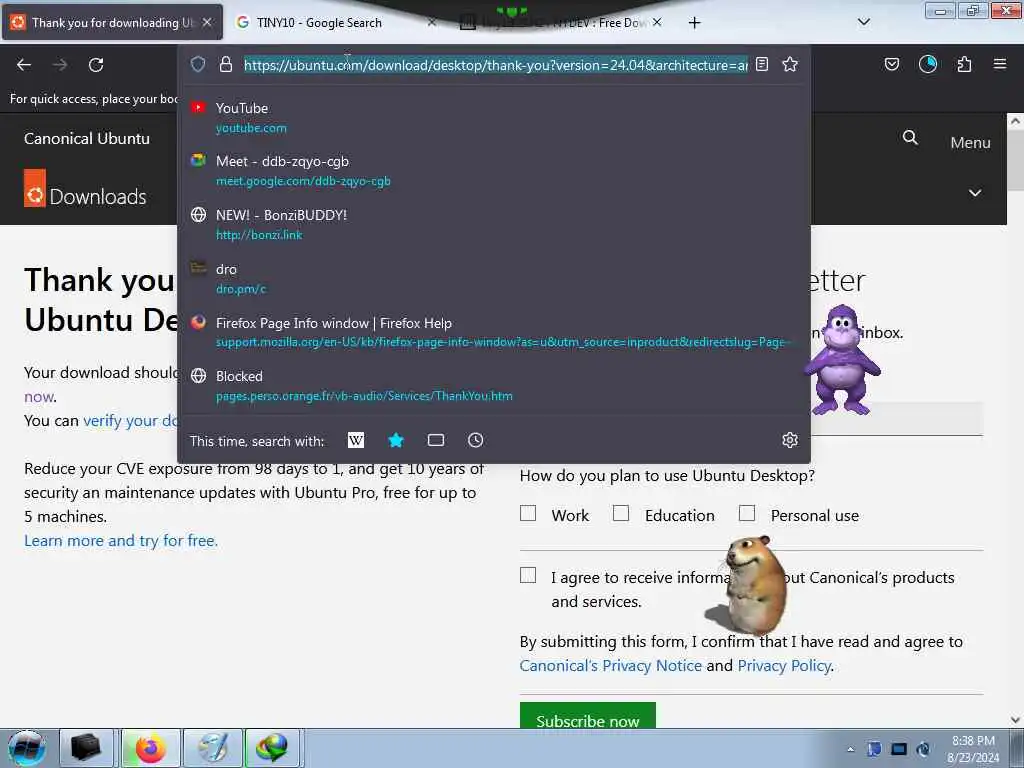Open the tracking protection shield icon
1024x768 pixels.
click(x=198, y=64)
